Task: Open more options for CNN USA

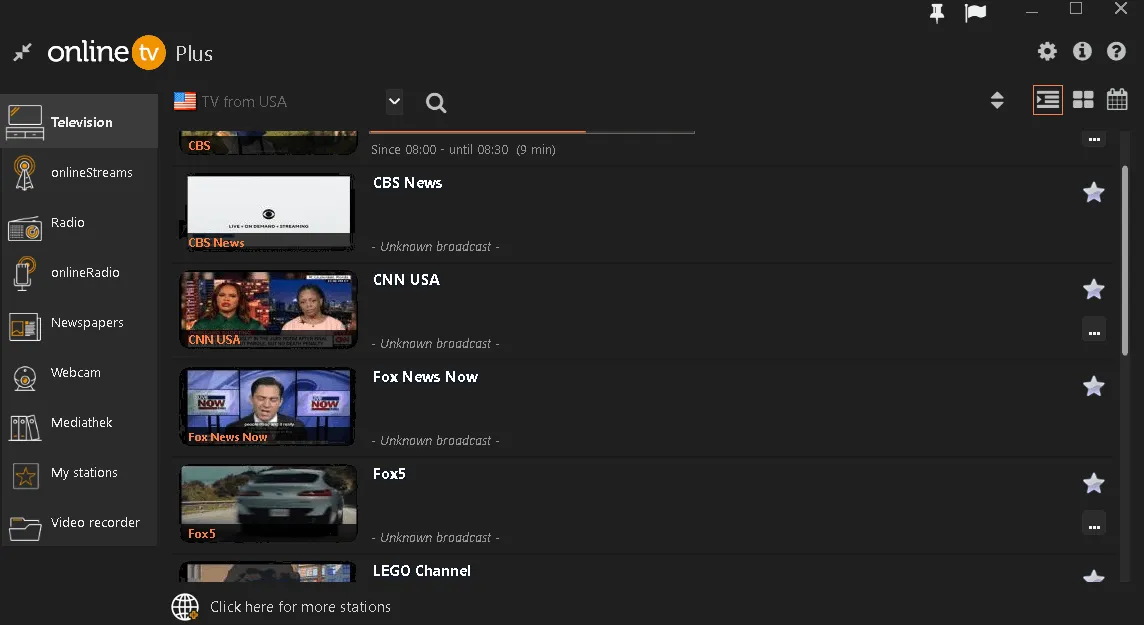Action: pos(1094,329)
